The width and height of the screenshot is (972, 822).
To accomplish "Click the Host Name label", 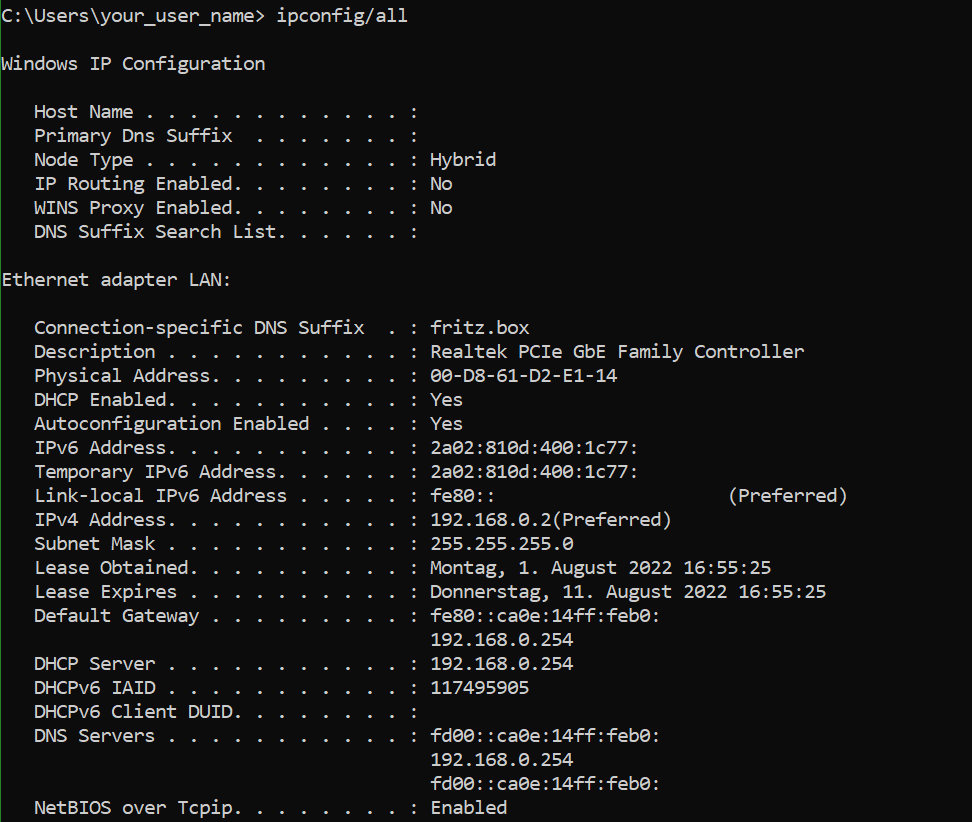I will click(x=84, y=112).
